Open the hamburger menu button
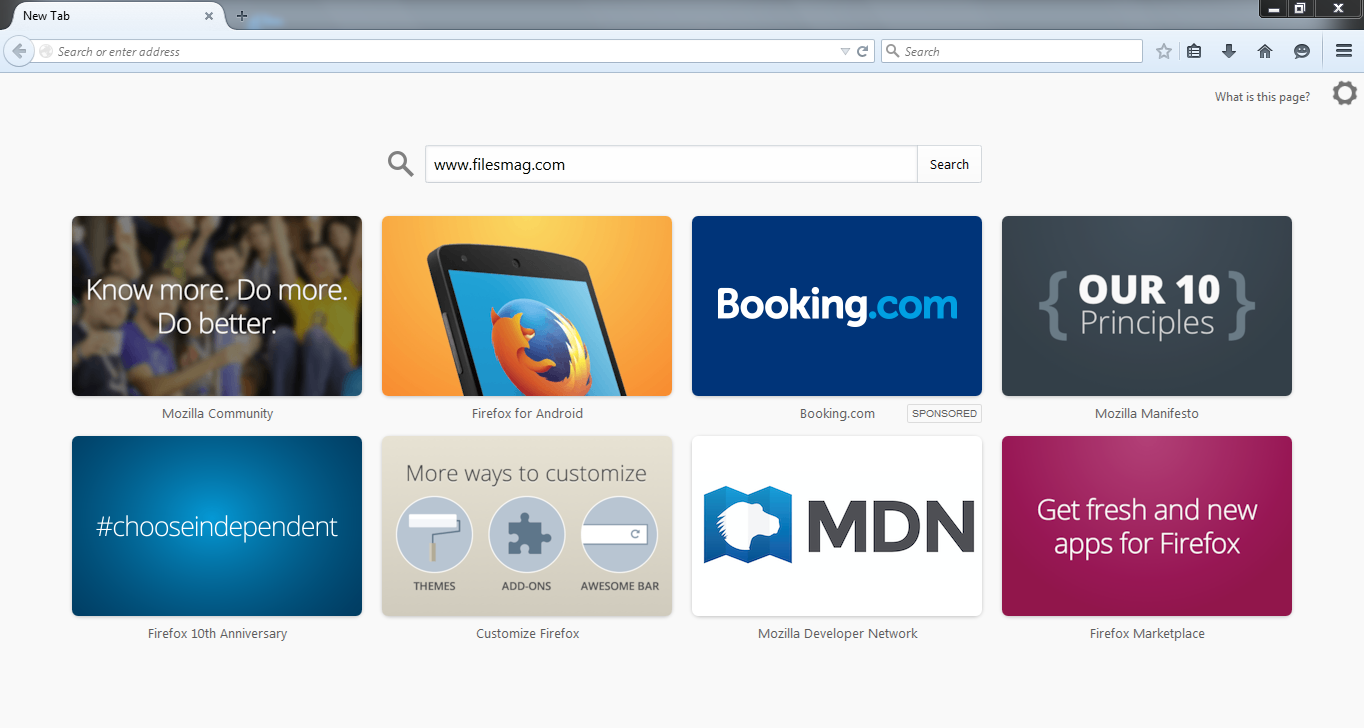This screenshot has height=728, width=1364. point(1344,51)
